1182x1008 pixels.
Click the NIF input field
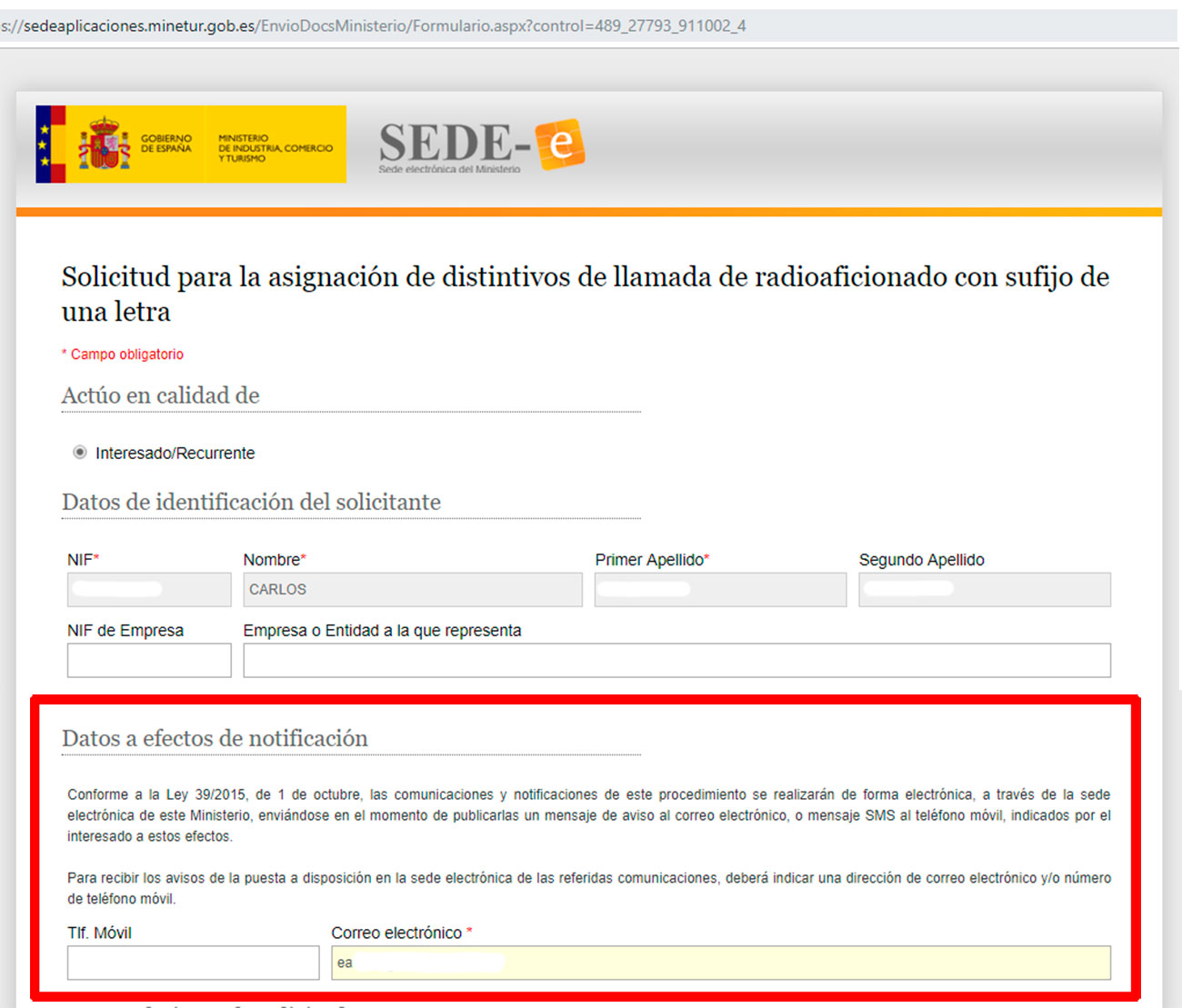coord(148,590)
